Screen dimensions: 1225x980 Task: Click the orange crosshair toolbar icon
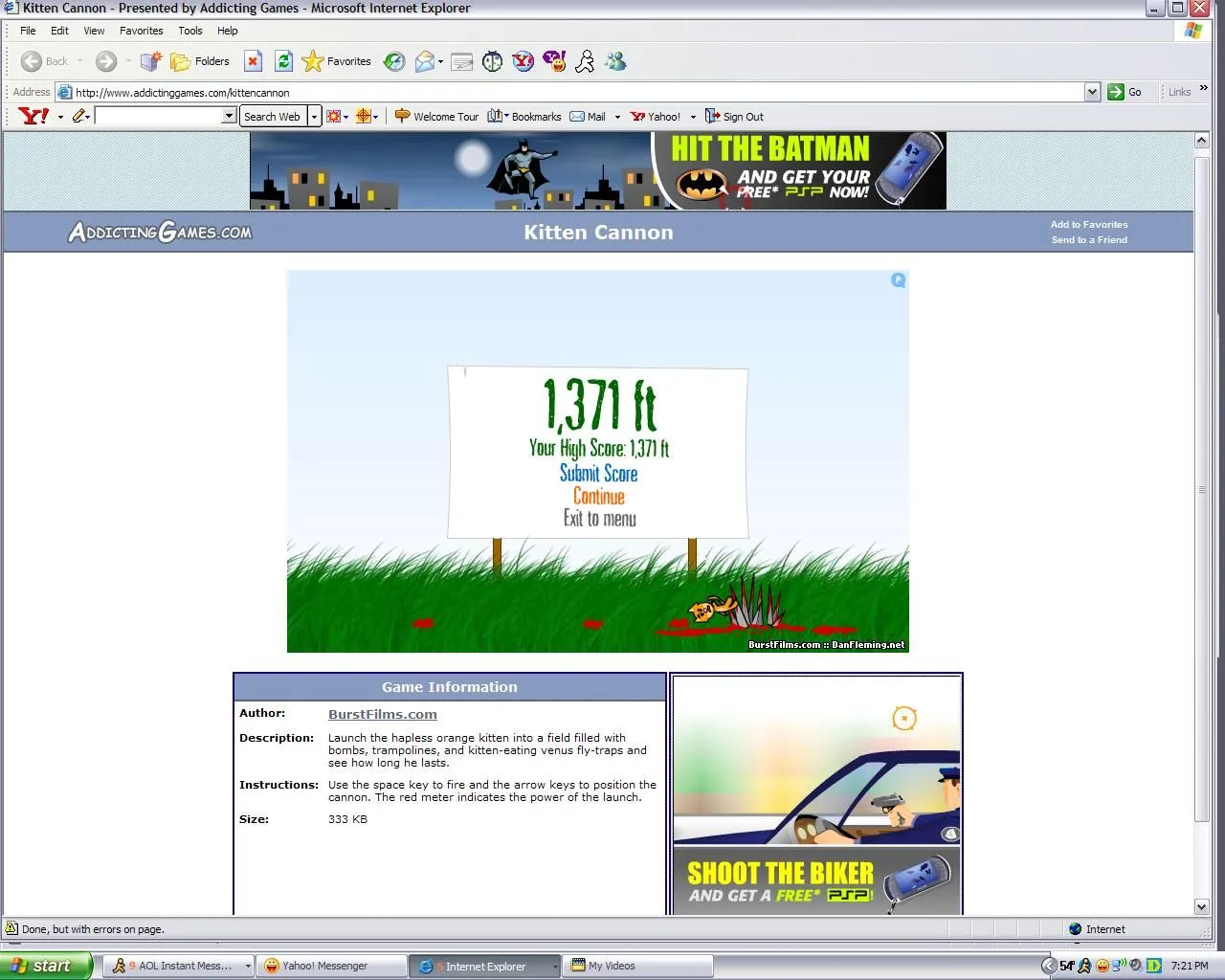tap(363, 116)
